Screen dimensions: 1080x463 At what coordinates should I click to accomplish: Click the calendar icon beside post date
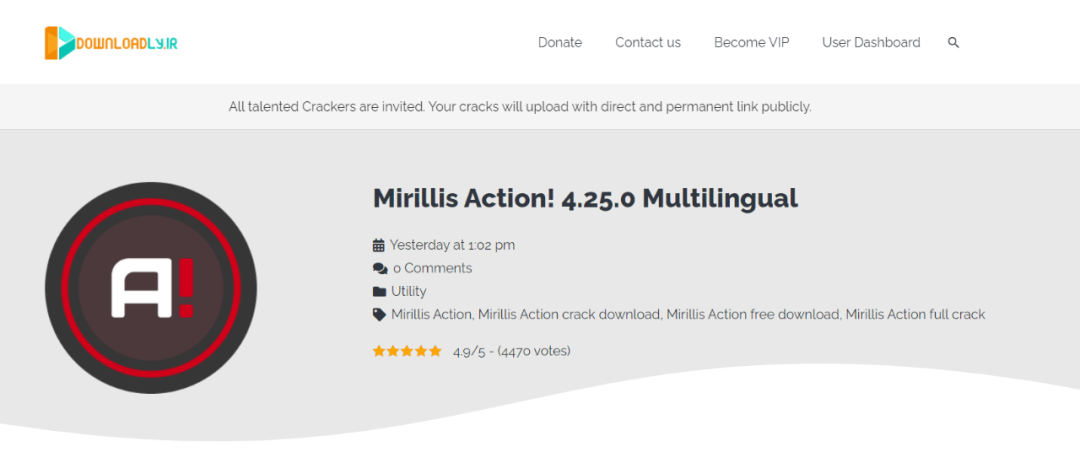click(379, 245)
